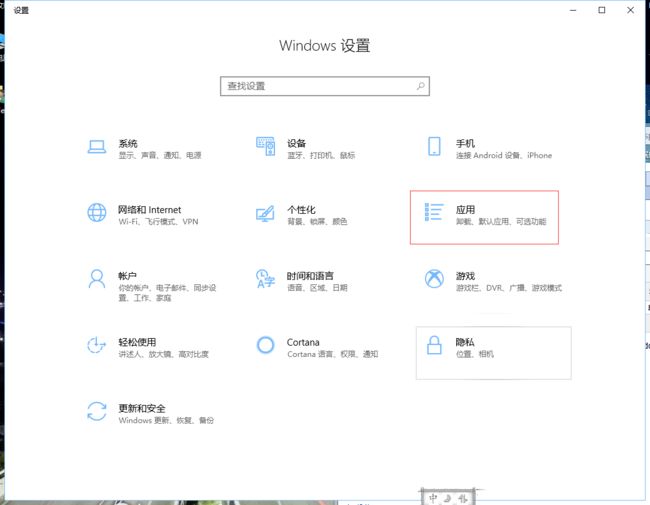Click 连接 Android 设备、iPhone description
This screenshot has height=505, width=650.
pyautogui.click(x=504, y=155)
